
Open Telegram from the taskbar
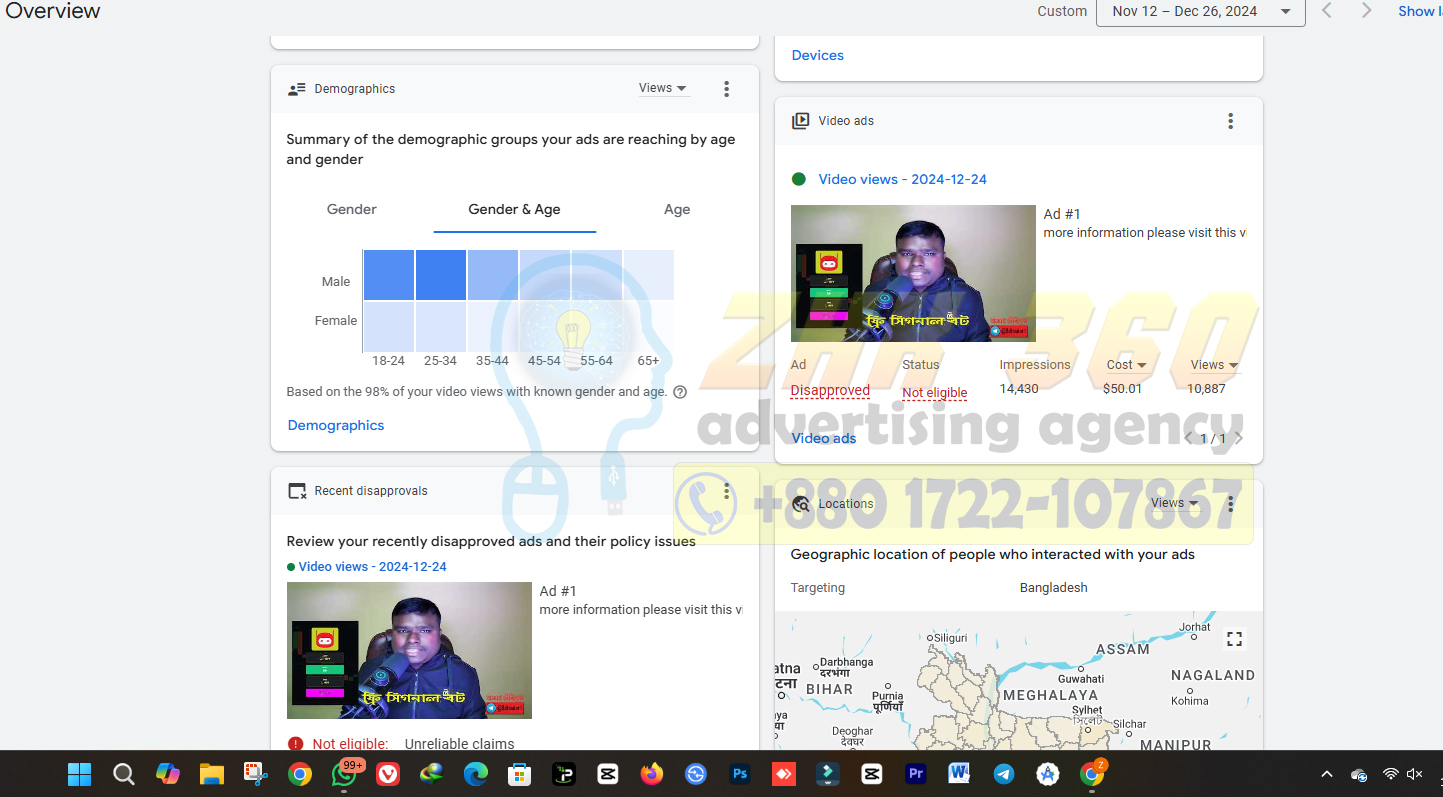(1004, 774)
